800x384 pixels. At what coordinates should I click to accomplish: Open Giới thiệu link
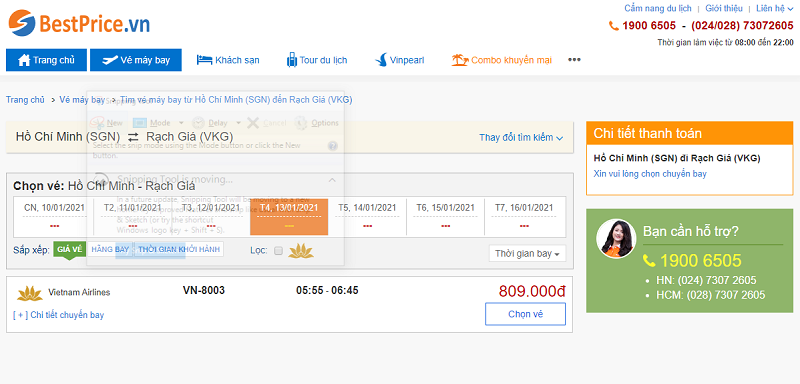(x=723, y=8)
